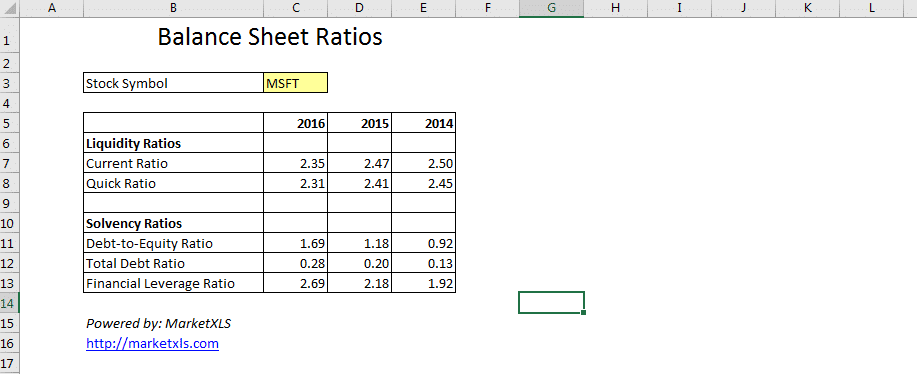Image resolution: width=917 pixels, height=374 pixels.
Task: Select Total Debt Ratio 2015 value 0.20
Action: pyautogui.click(x=360, y=263)
